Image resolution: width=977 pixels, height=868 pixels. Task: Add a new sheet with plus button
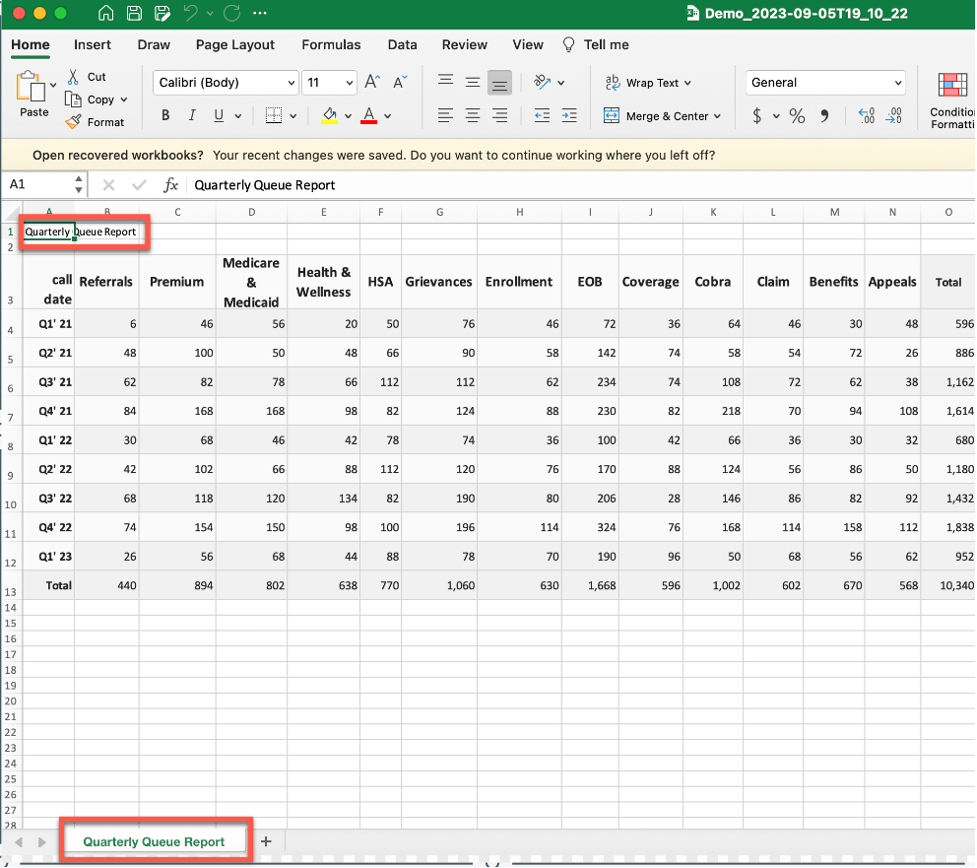(266, 842)
